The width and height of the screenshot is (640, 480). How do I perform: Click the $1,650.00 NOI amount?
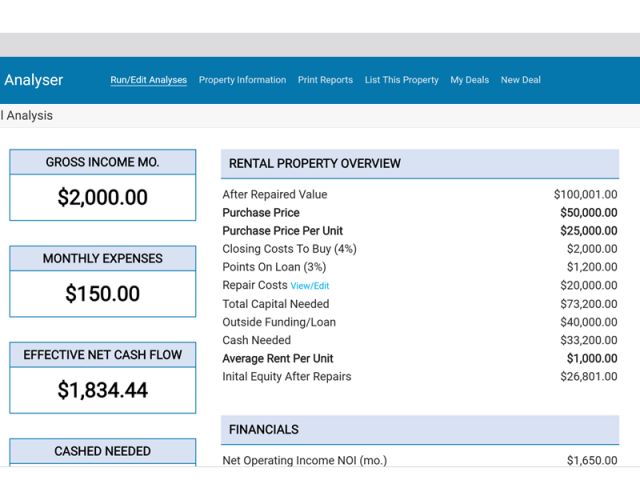tap(592, 461)
